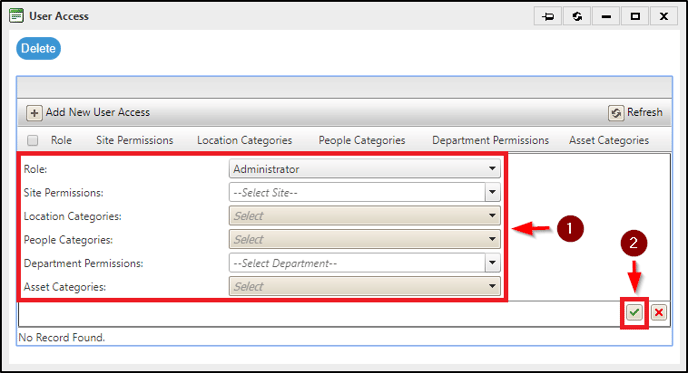The height and width of the screenshot is (373, 688).
Task: Click the plus icon to add user access
Action: pyautogui.click(x=34, y=113)
